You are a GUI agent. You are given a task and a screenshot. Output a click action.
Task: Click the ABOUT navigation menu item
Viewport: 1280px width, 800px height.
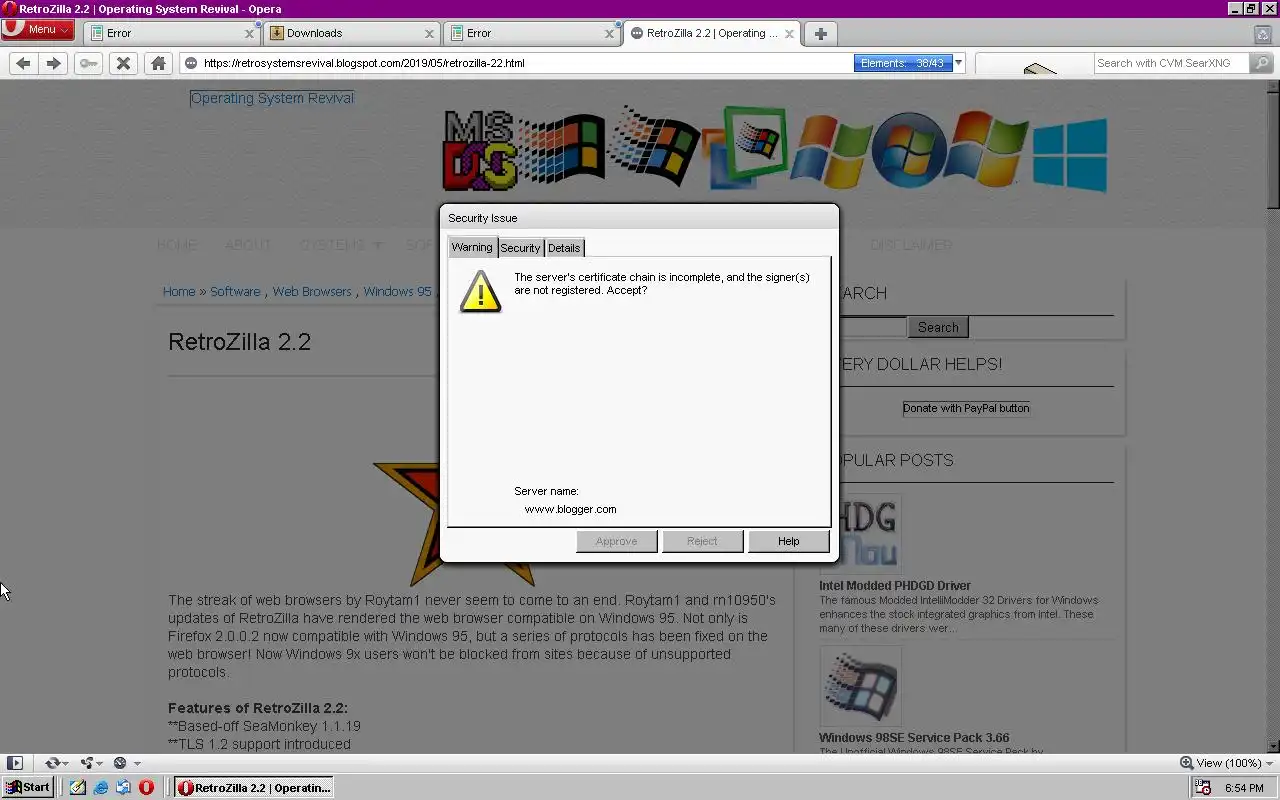click(x=248, y=245)
